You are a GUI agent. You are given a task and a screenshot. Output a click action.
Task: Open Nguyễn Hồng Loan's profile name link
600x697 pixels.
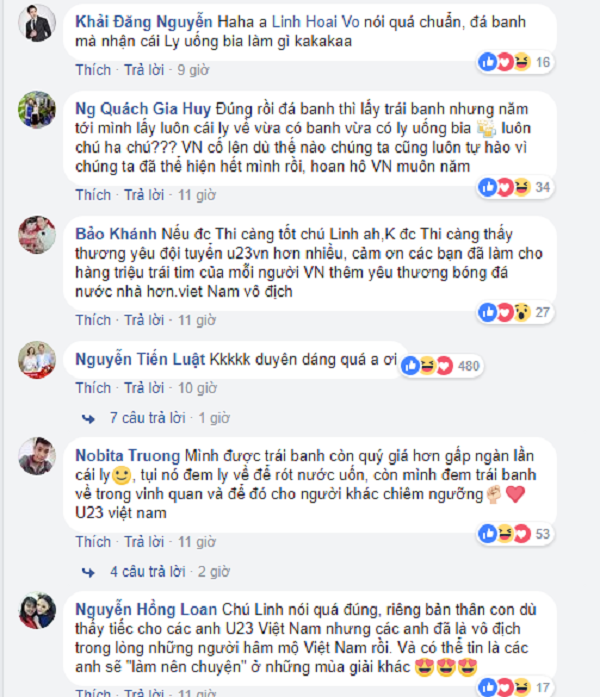click(146, 609)
